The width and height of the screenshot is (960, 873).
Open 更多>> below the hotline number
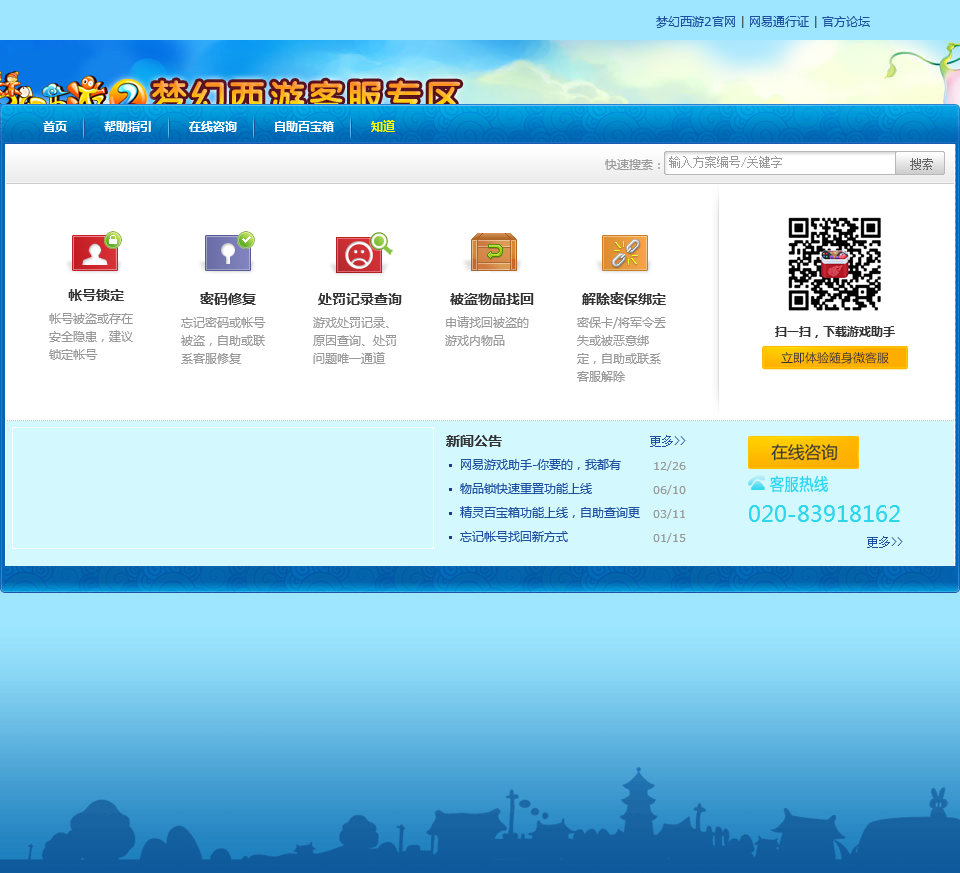tap(884, 542)
